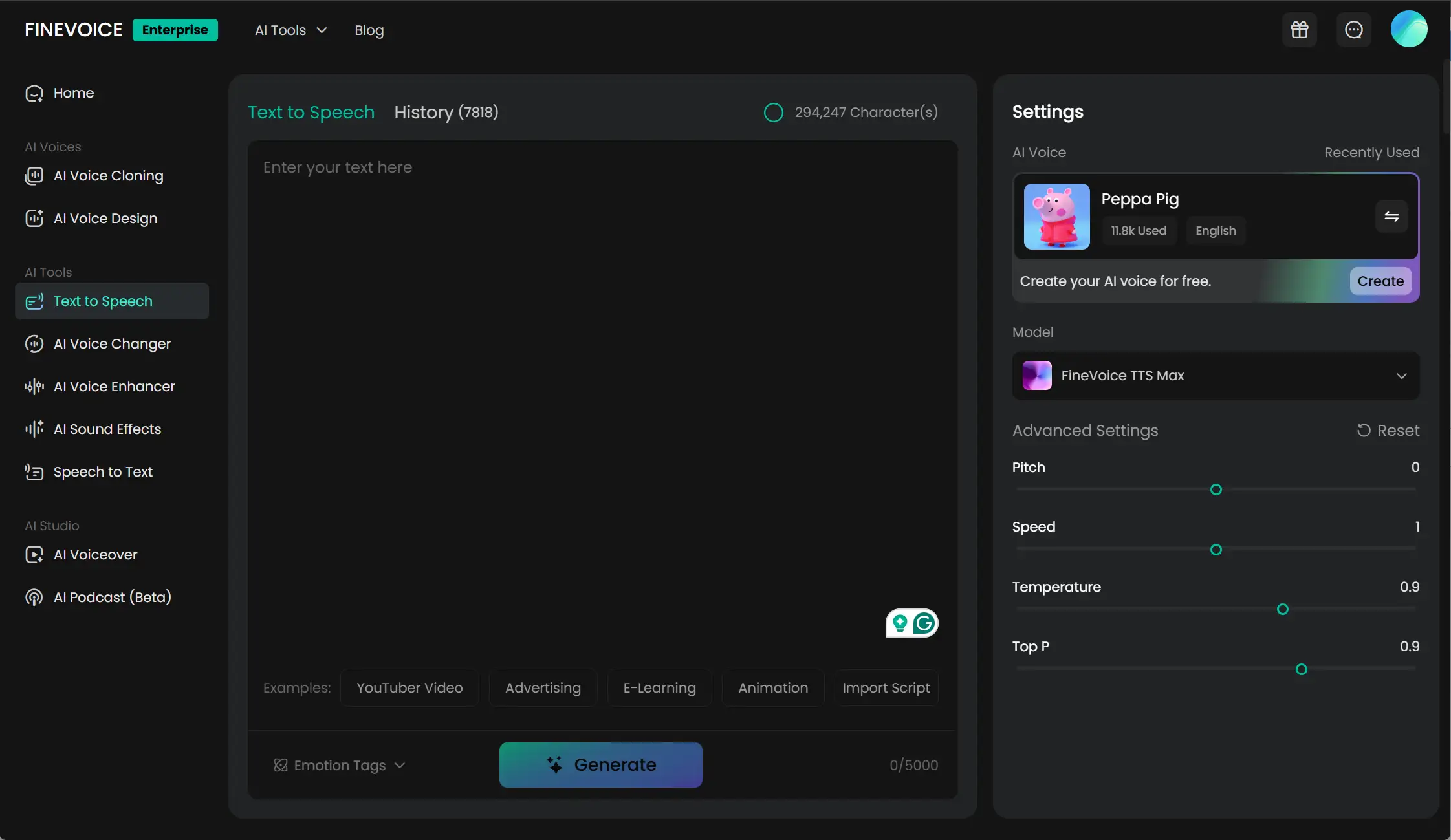
Task: Click the gift box icon in header
Action: (x=1299, y=30)
